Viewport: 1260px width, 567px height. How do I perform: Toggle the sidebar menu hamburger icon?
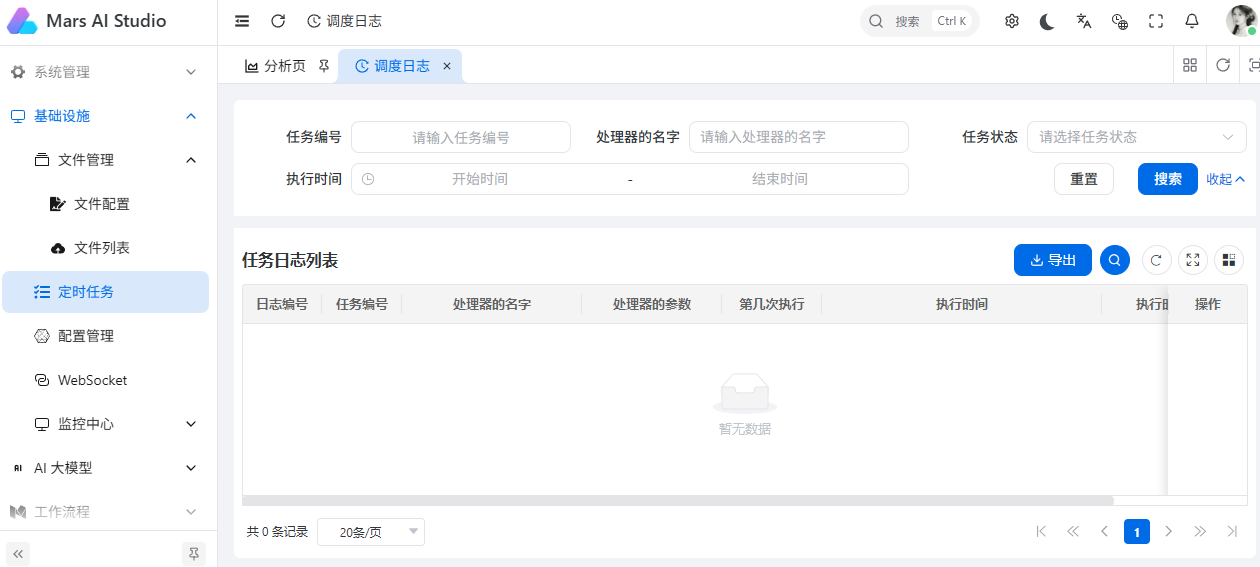click(x=242, y=21)
